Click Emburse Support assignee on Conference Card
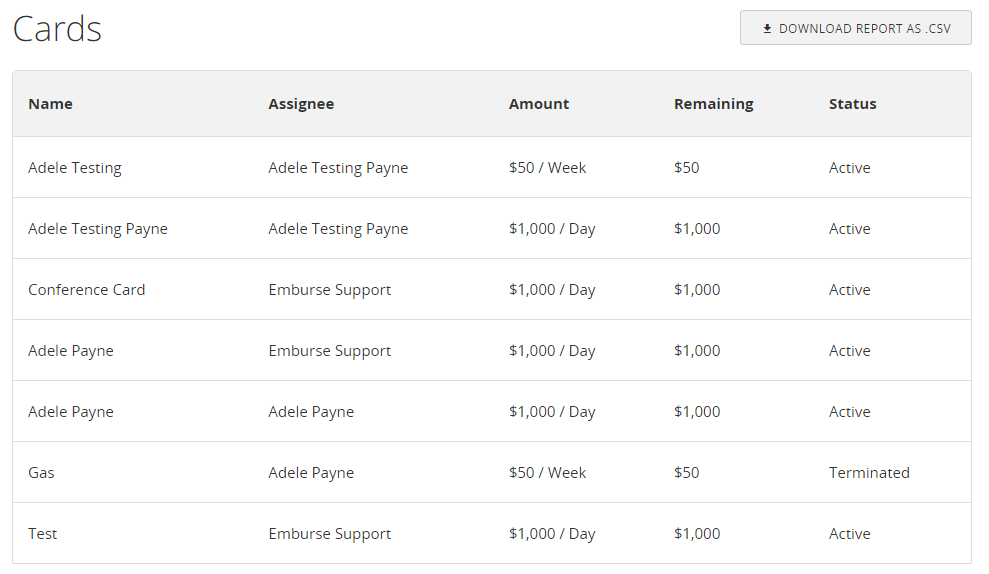Image resolution: width=989 pixels, height=574 pixels. (329, 290)
